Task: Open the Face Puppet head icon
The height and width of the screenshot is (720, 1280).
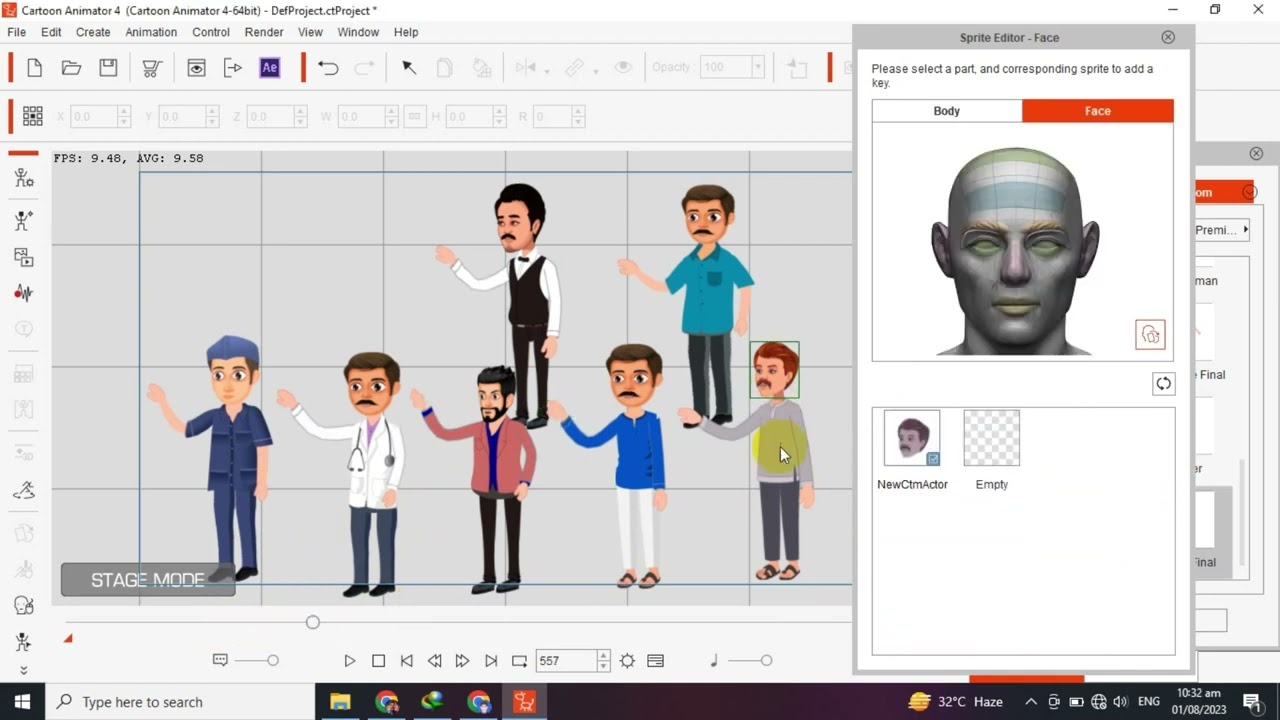Action: 24,605
